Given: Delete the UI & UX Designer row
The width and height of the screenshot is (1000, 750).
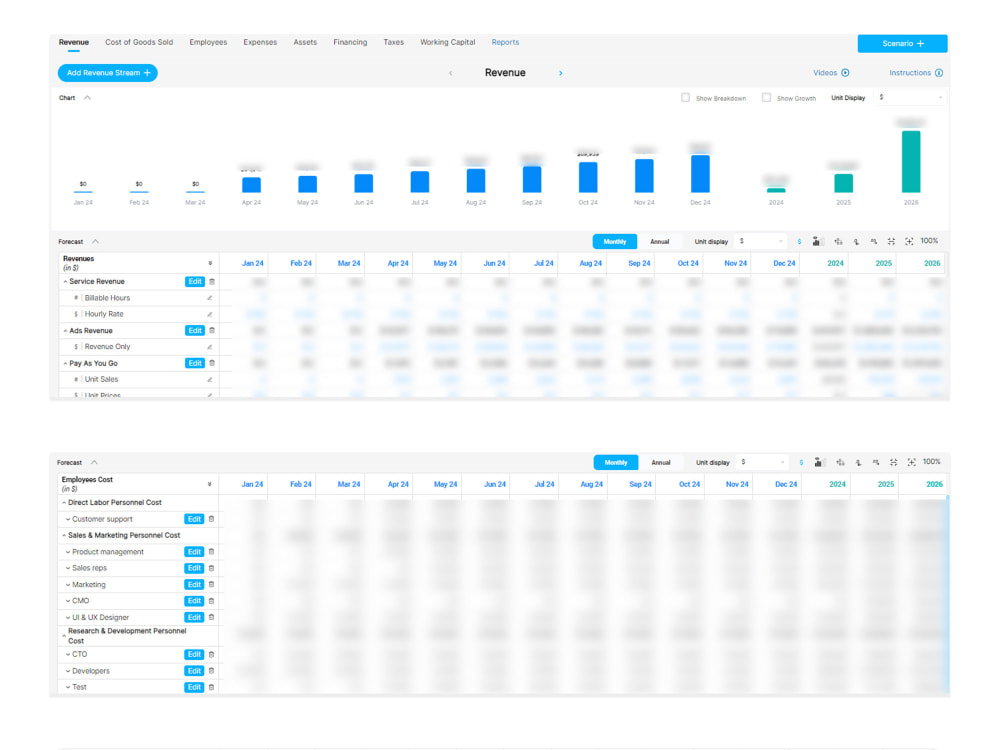Looking at the screenshot, I should click(x=211, y=617).
